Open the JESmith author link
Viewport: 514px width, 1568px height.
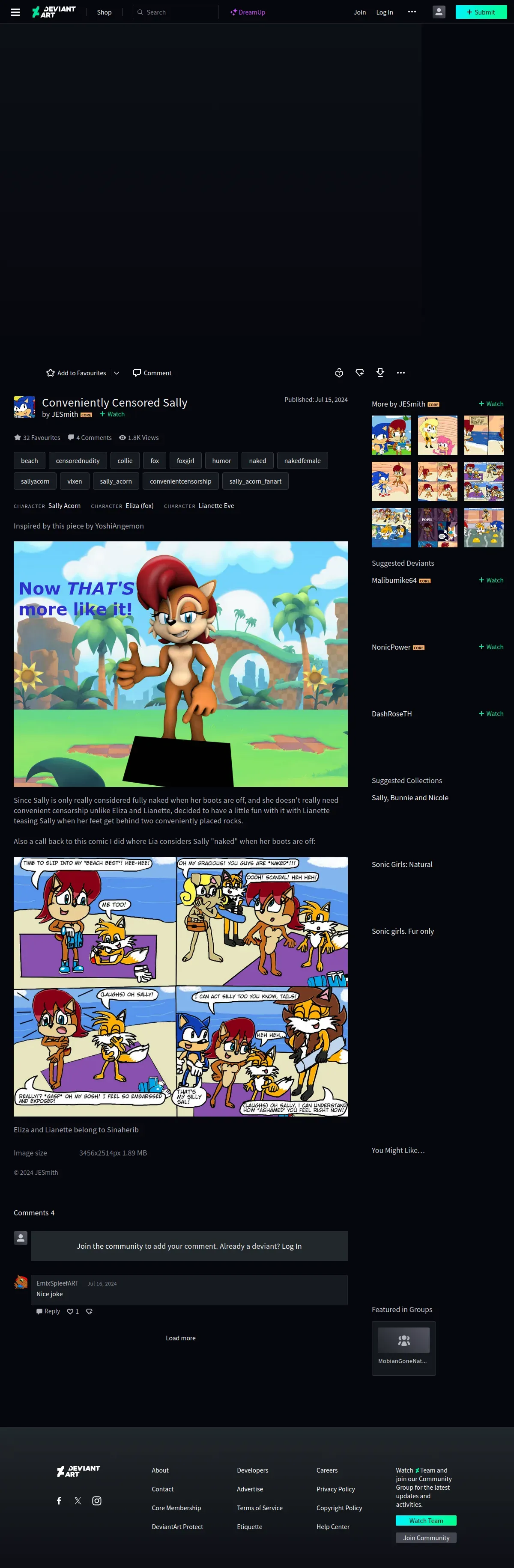[65, 415]
